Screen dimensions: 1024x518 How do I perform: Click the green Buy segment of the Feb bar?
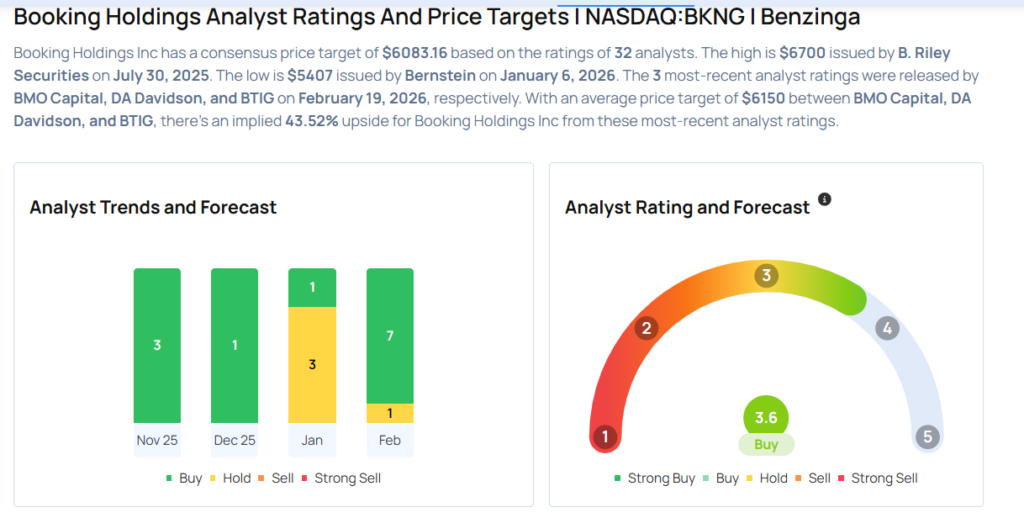389,335
